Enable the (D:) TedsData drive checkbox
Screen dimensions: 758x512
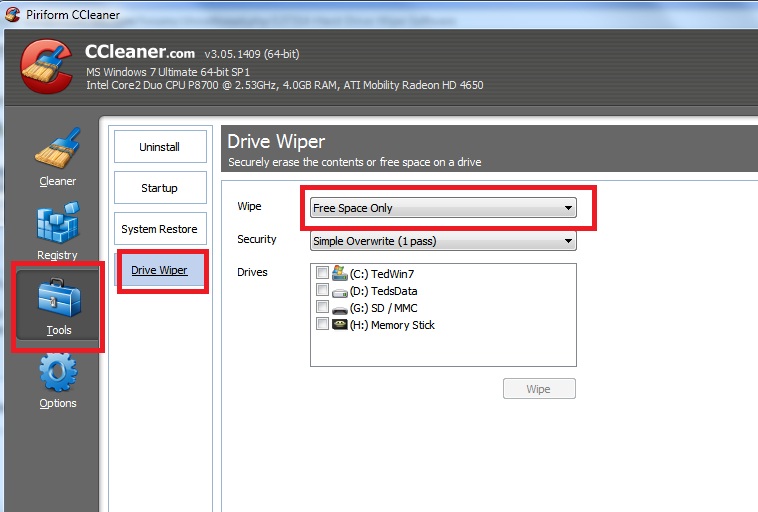pos(322,290)
